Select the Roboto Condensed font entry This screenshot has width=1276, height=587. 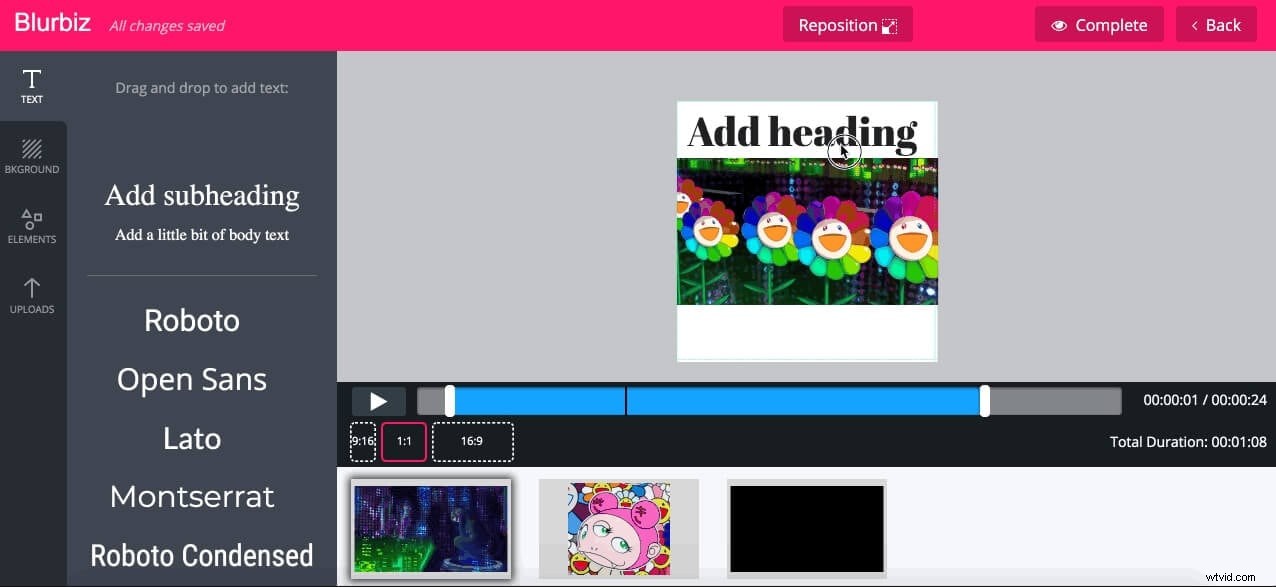click(x=201, y=555)
